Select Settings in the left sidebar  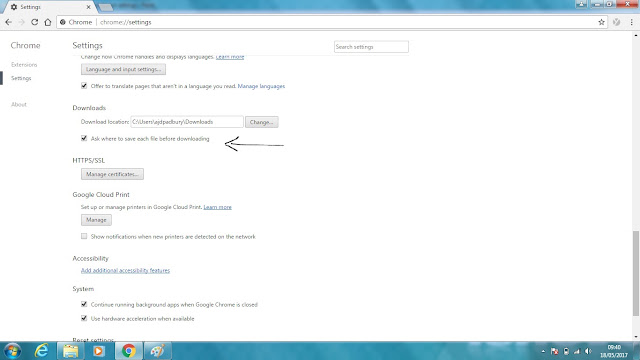point(21,78)
